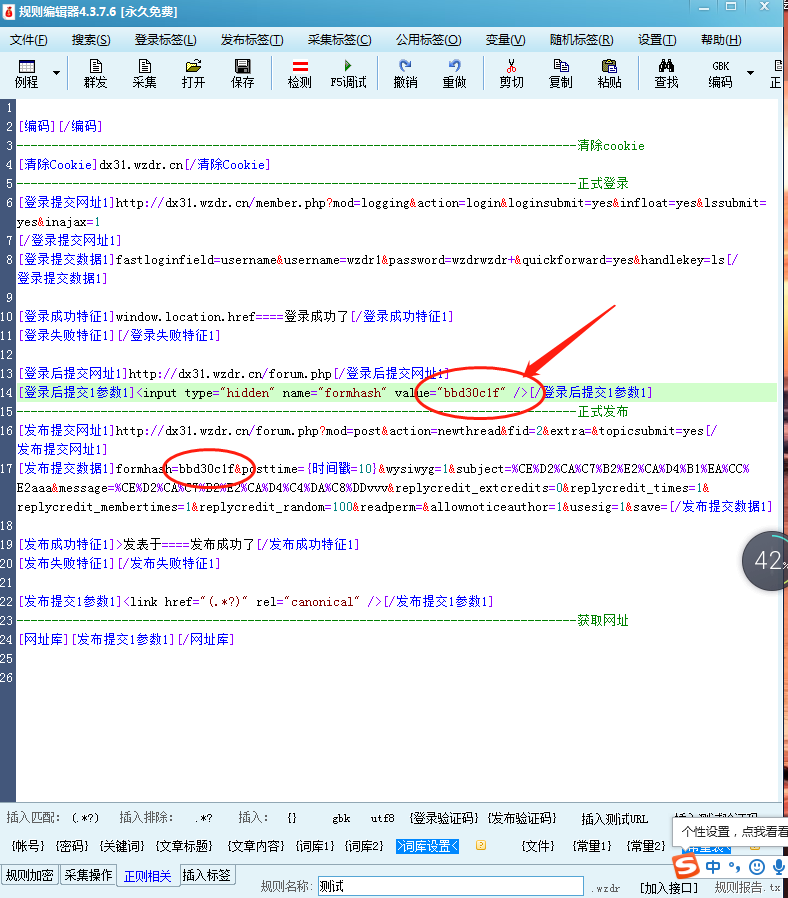Click the 加入接口 button
The width and height of the screenshot is (788, 898).
click(x=669, y=887)
